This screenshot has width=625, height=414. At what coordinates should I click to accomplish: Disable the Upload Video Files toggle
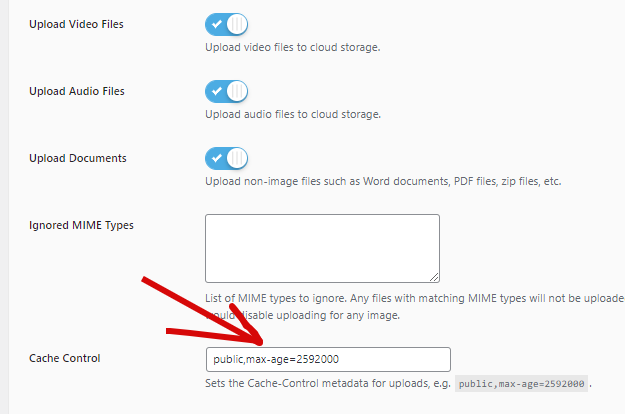[226, 24]
